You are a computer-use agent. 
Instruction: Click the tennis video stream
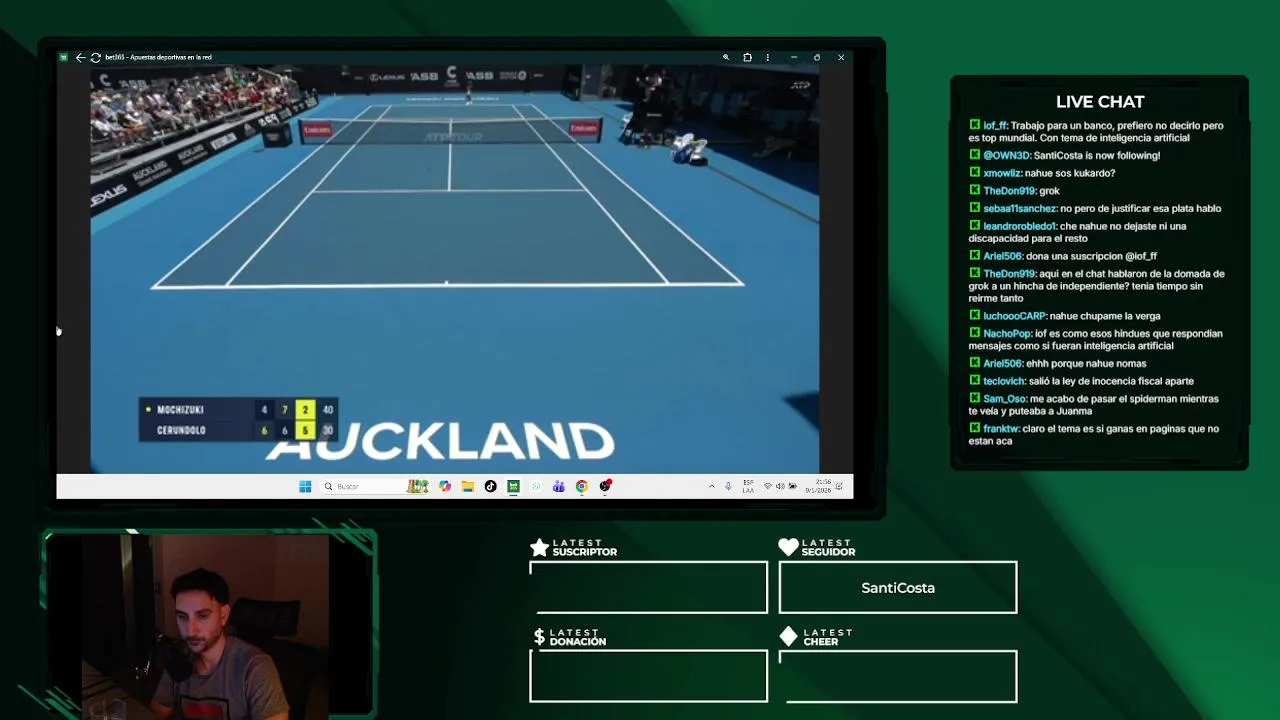pos(455,270)
